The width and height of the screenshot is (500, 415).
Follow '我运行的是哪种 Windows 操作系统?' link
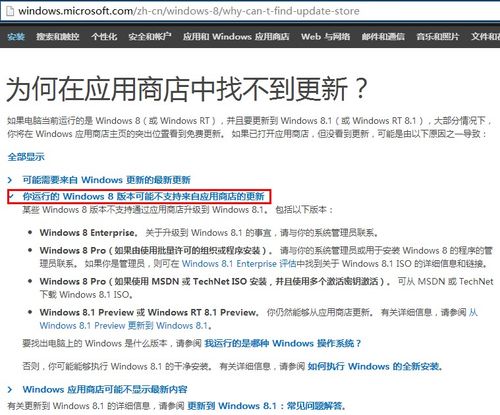click(283, 343)
